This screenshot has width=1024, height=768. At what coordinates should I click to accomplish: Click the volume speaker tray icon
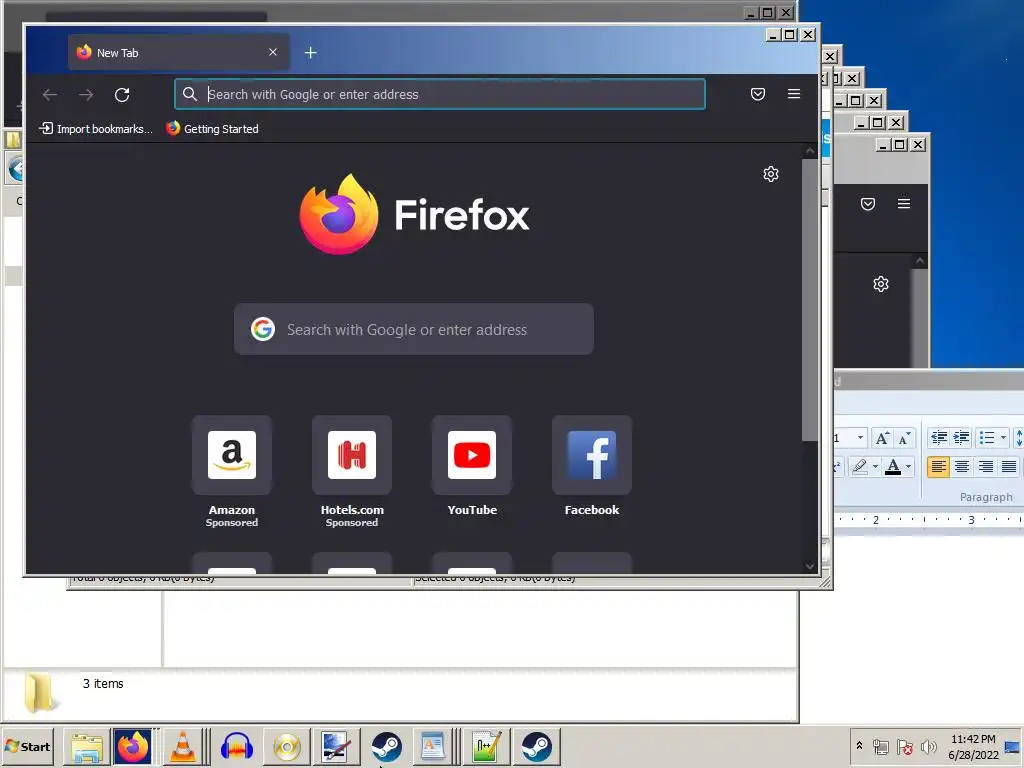click(x=928, y=746)
